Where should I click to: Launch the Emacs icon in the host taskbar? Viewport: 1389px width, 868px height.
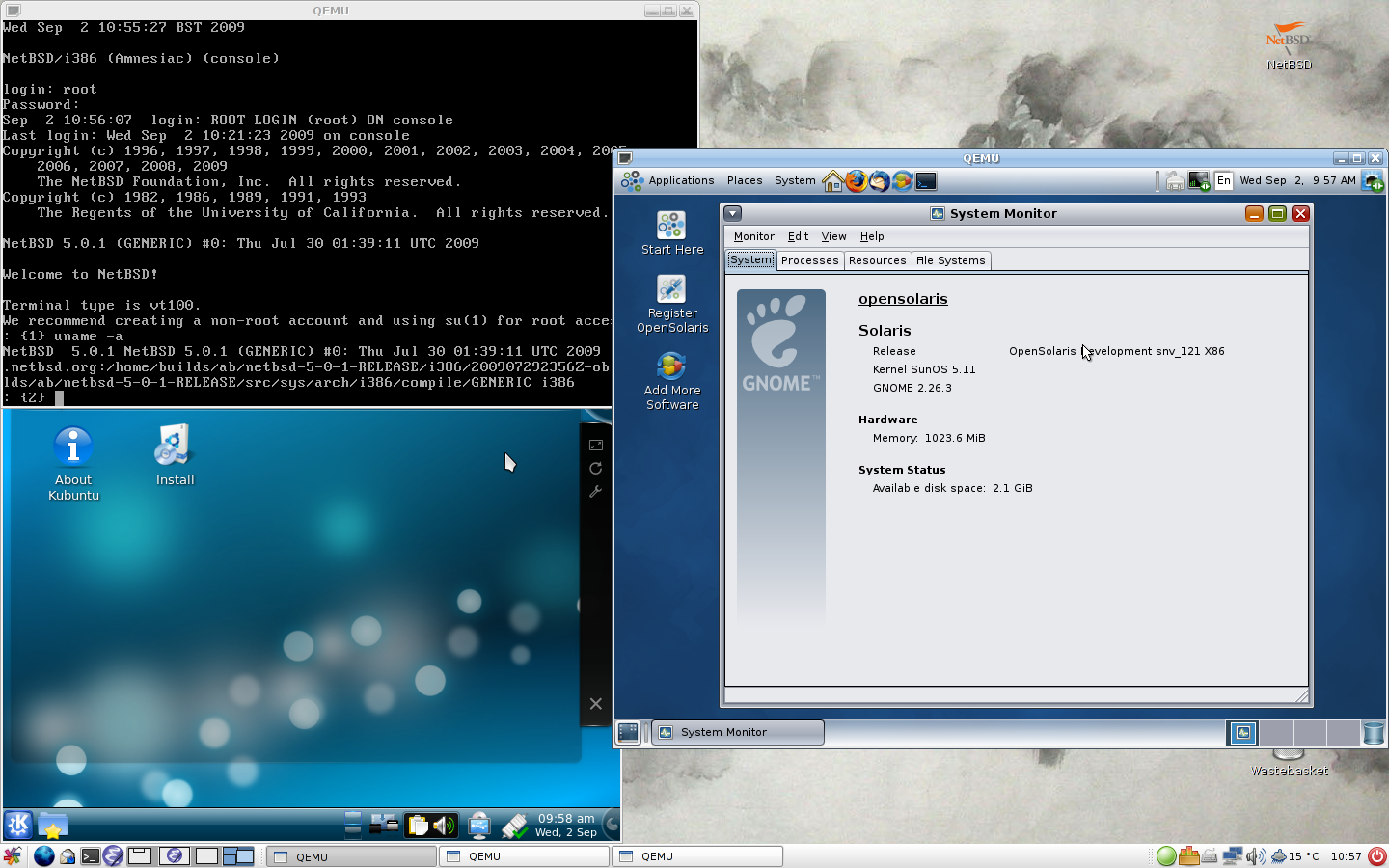coord(113,855)
